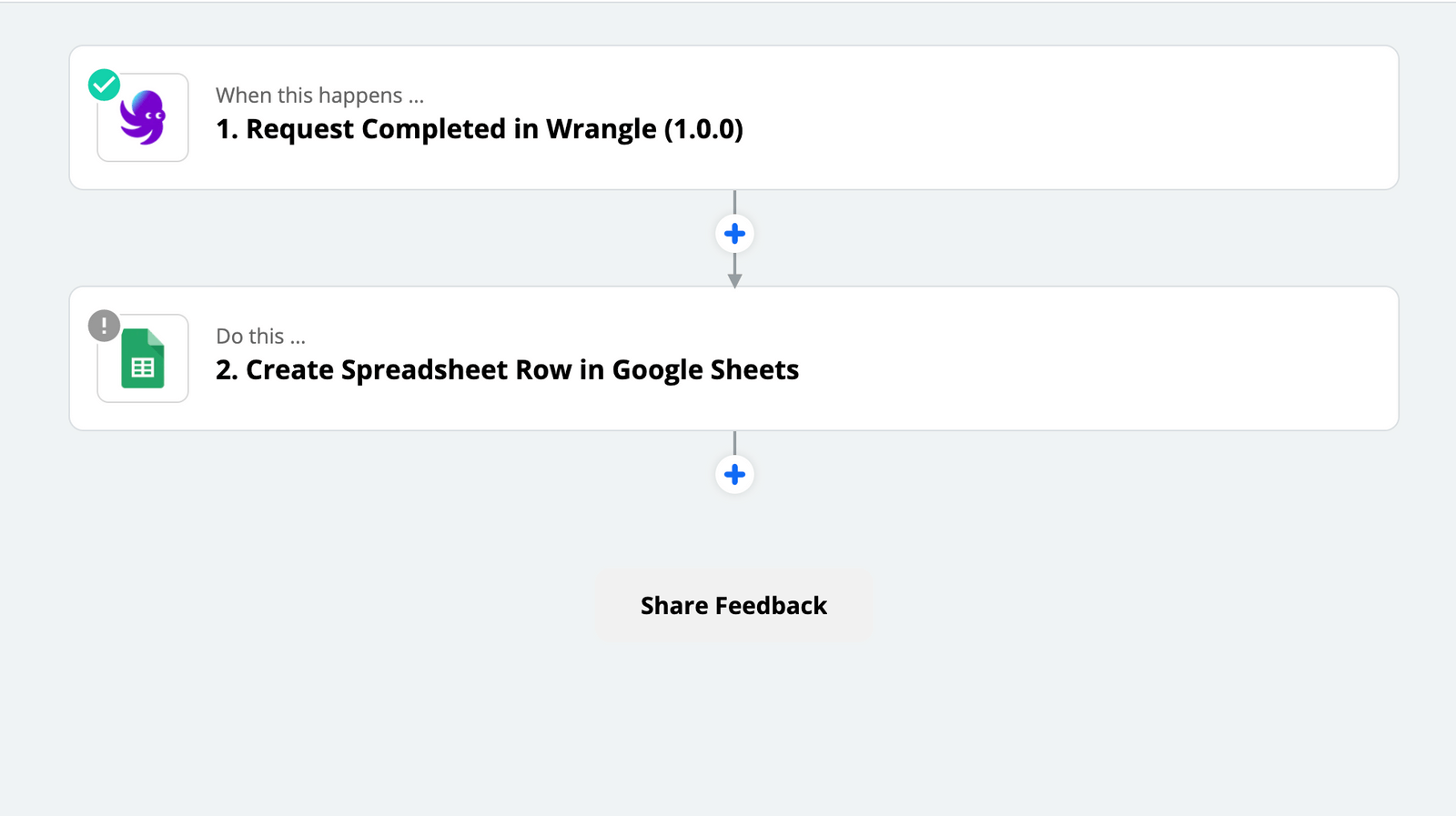
Task: Click the blue plus icon below the Google Sheets step
Action: (x=734, y=474)
